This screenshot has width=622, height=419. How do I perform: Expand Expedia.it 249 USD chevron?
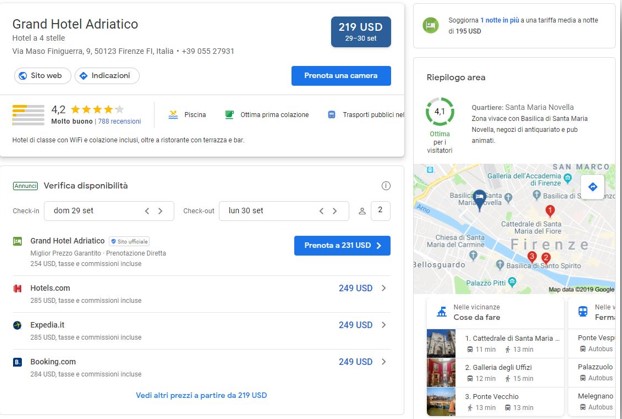point(384,325)
